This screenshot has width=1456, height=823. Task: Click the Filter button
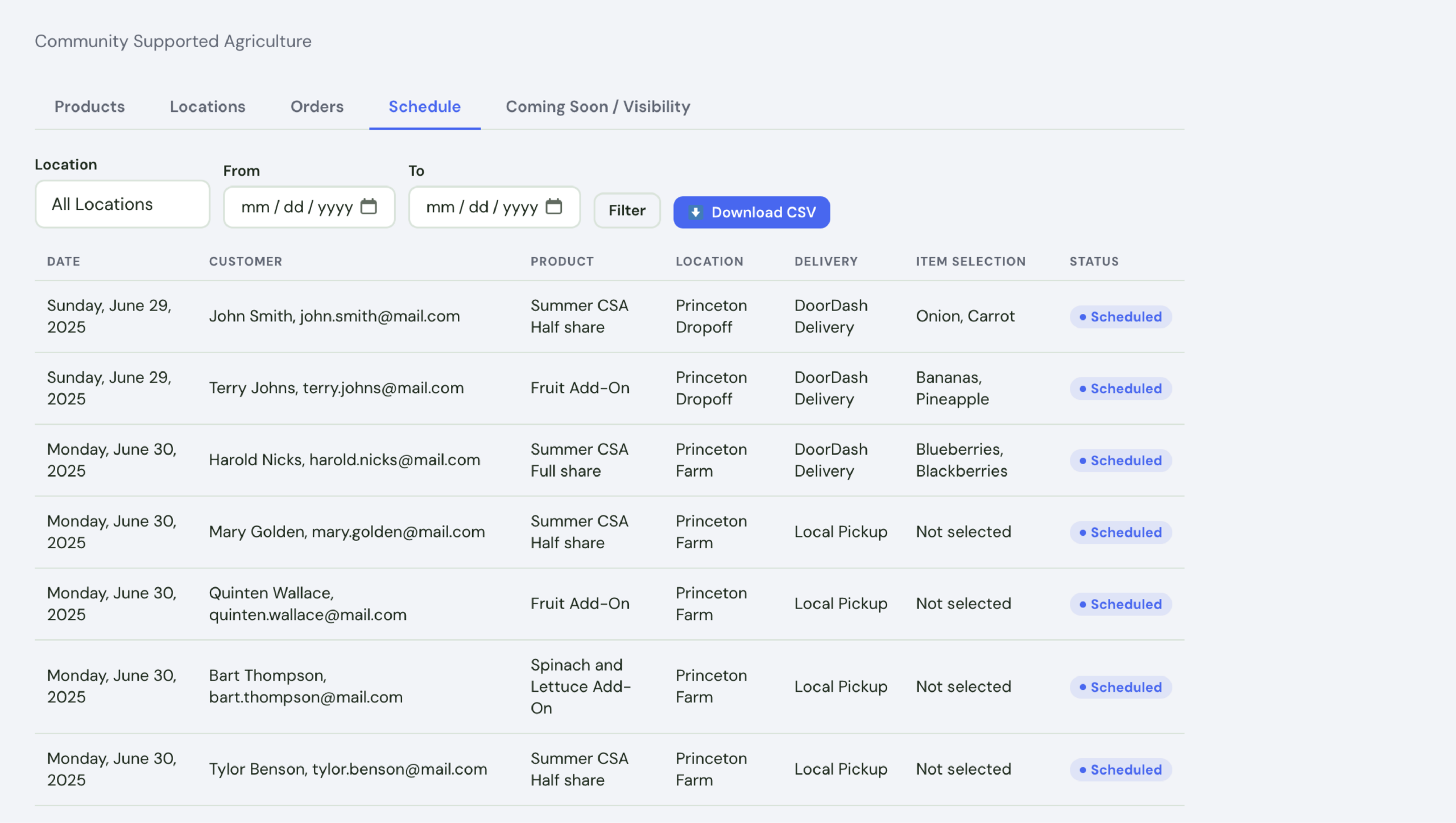626,210
